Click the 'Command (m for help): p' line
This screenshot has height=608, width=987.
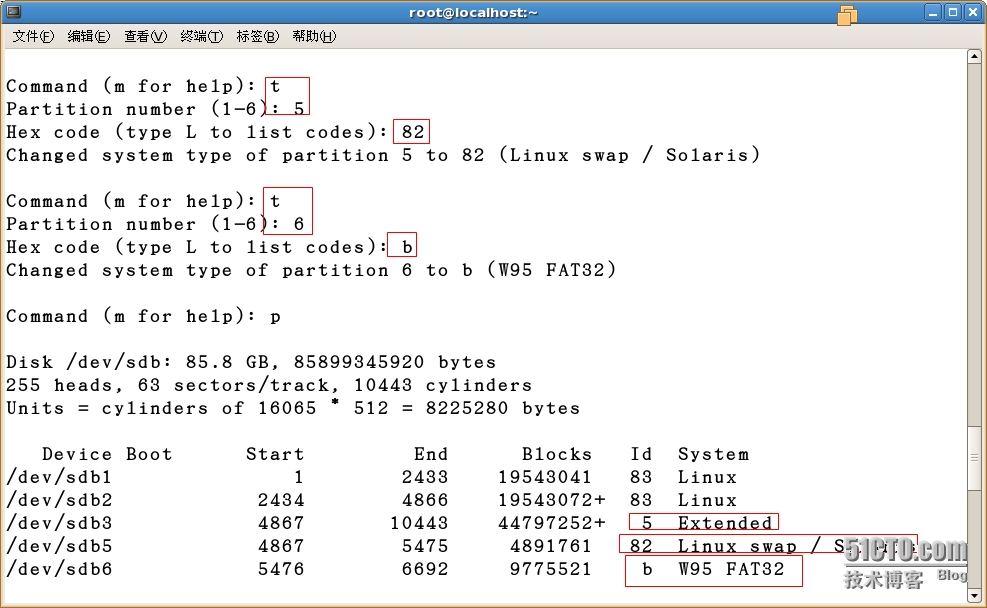[x=144, y=317]
